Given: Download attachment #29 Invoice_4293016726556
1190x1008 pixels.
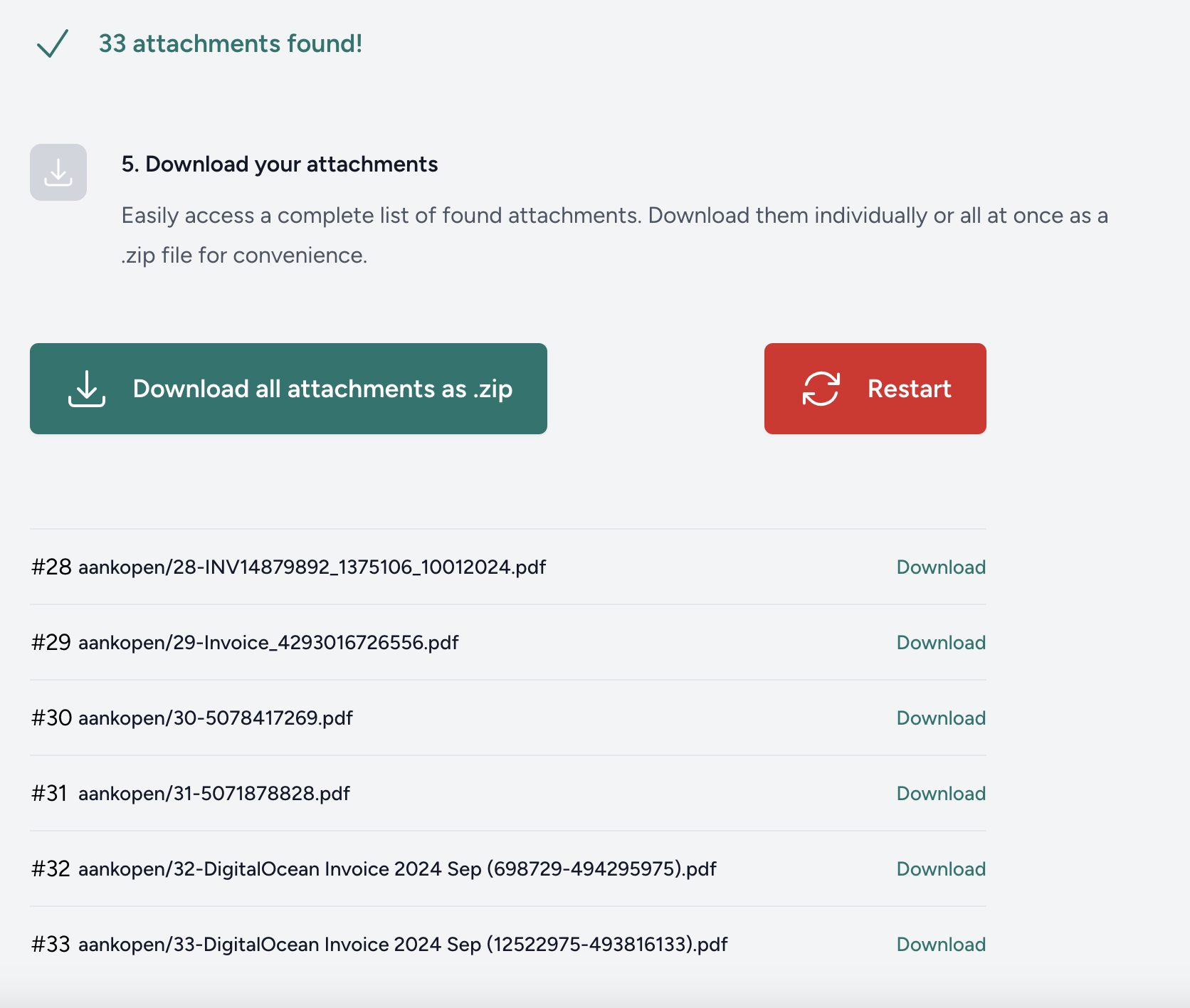Looking at the screenshot, I should (941, 643).
